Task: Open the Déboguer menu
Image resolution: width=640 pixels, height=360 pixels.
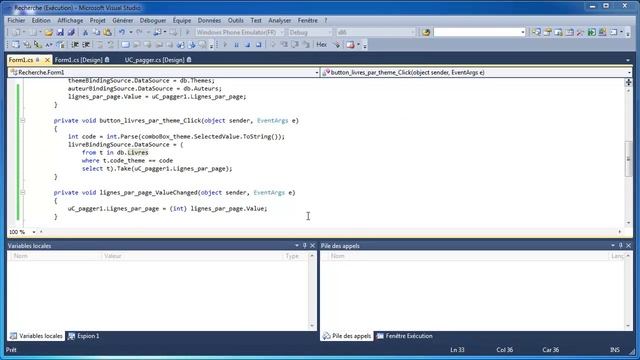Action: tap(153, 20)
